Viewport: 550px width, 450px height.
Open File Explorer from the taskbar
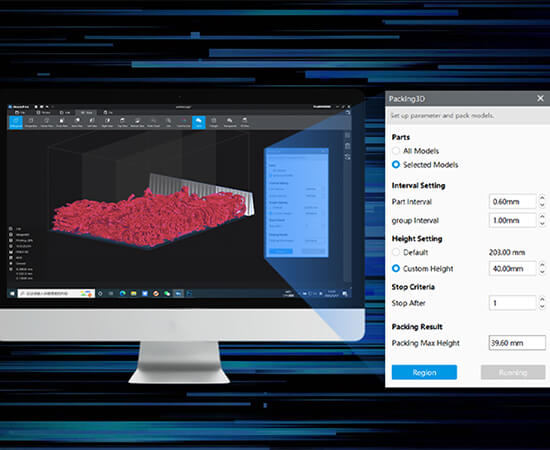point(134,293)
